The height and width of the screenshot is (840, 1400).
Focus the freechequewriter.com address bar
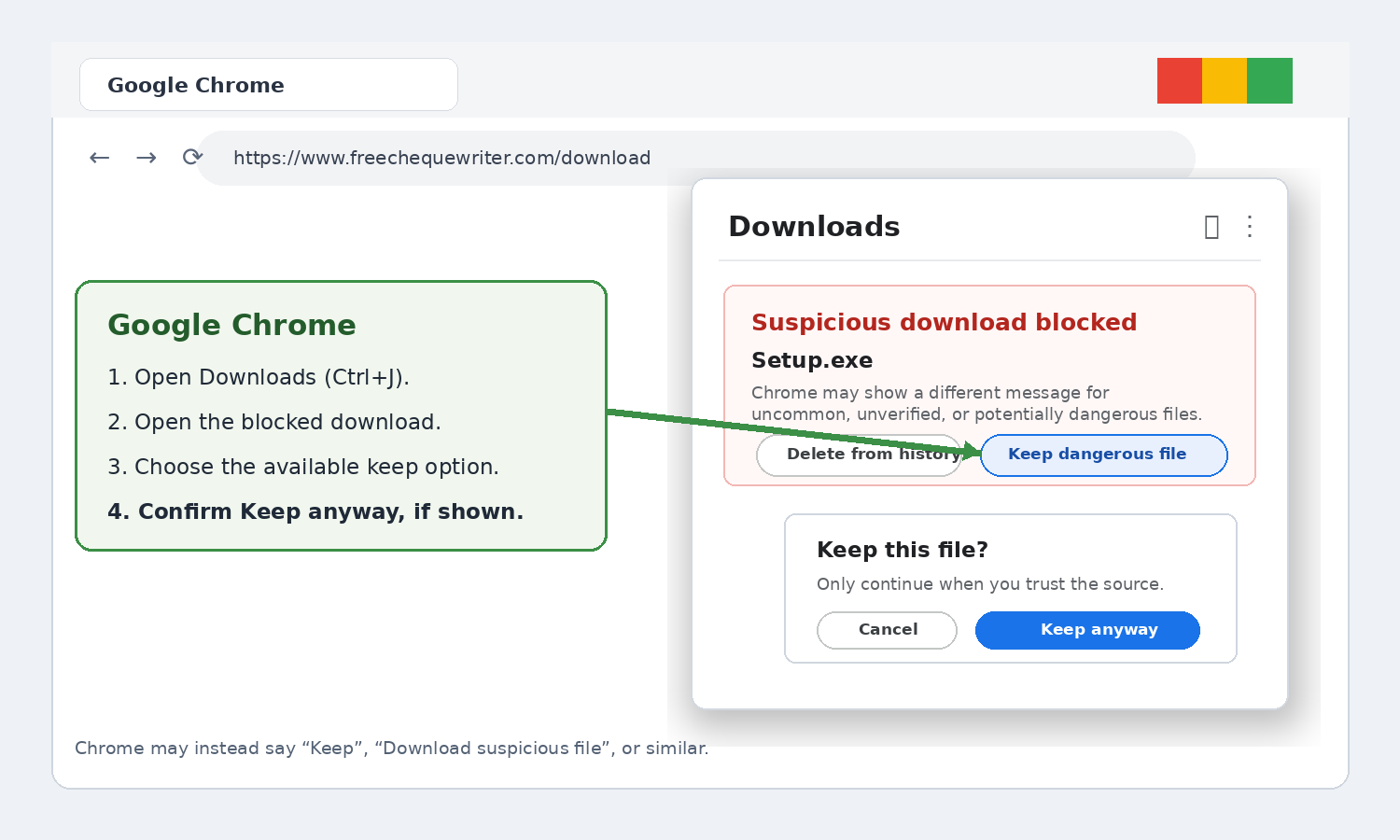(x=695, y=158)
